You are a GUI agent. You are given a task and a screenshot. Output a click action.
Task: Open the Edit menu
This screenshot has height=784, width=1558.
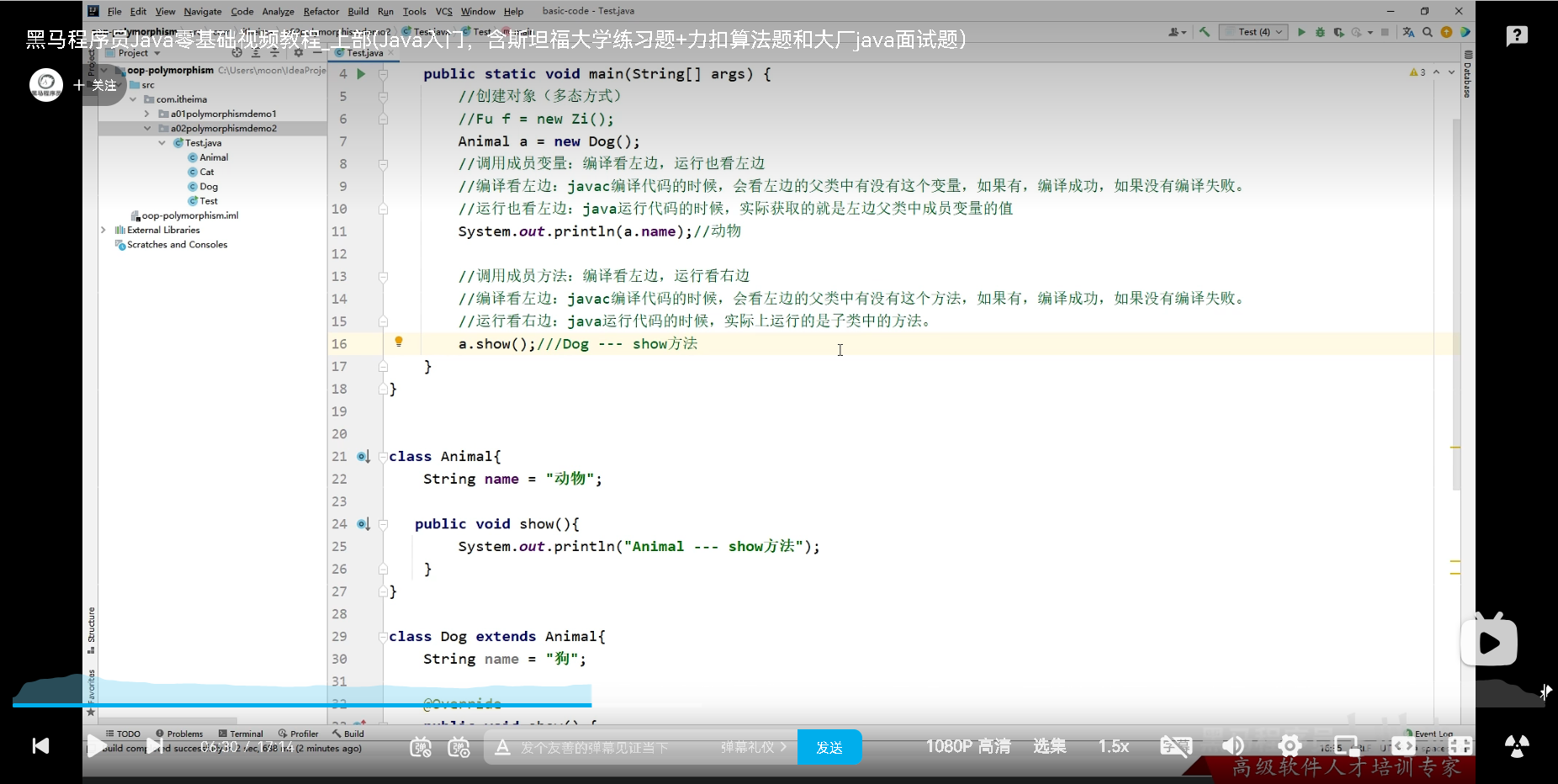(x=138, y=12)
